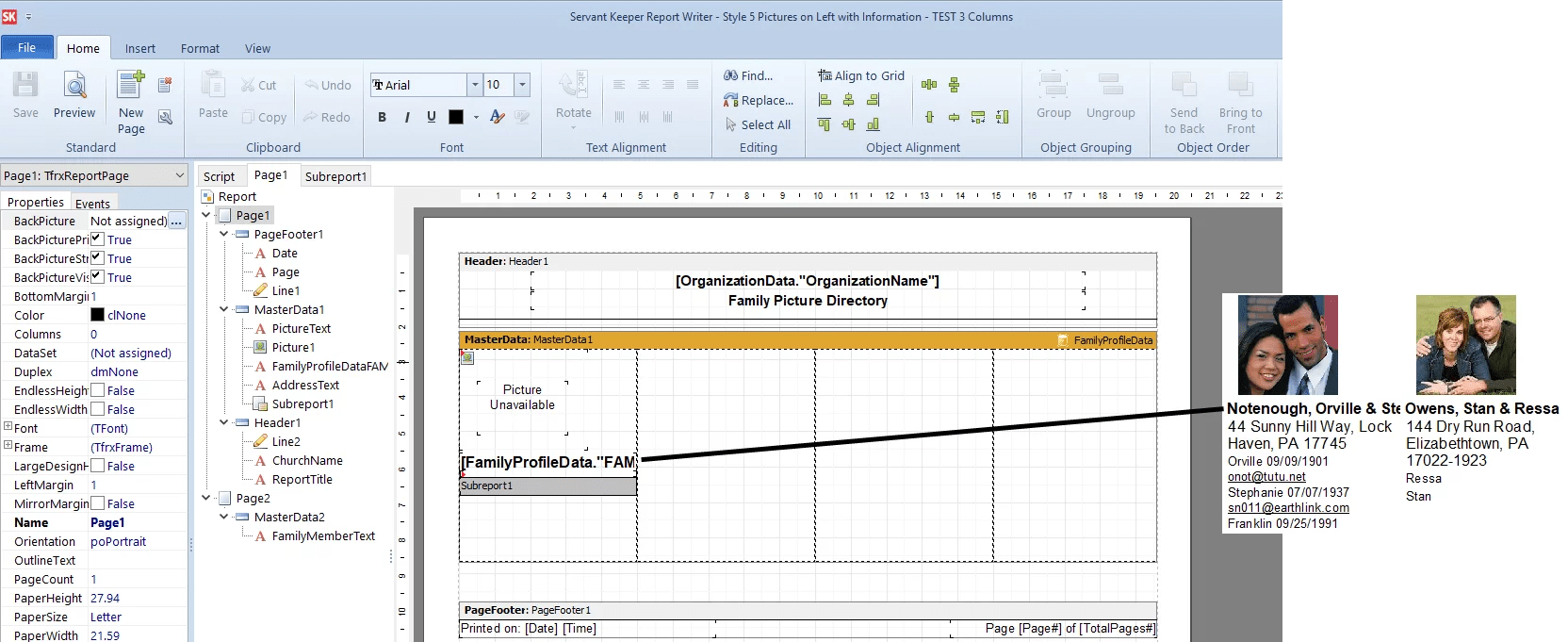Collapse the Page2 tree node
The image size is (1568, 642).
click(x=206, y=498)
